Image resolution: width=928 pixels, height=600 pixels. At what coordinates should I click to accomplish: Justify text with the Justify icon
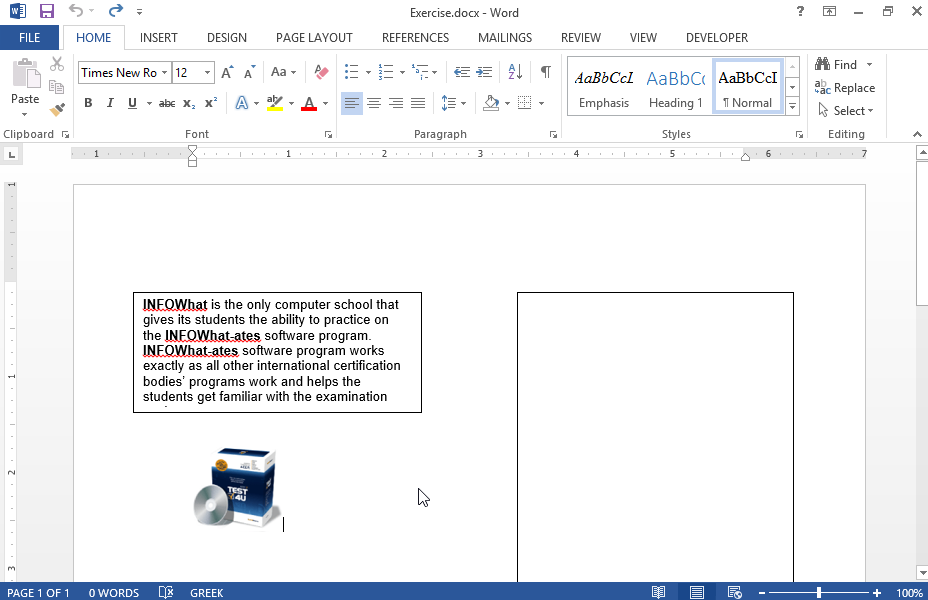[x=418, y=104]
